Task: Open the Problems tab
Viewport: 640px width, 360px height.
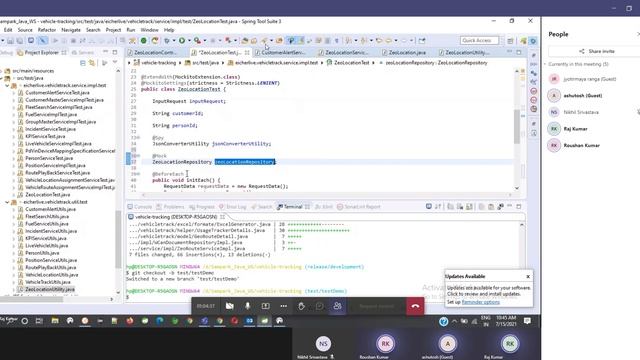Action: tap(170, 207)
